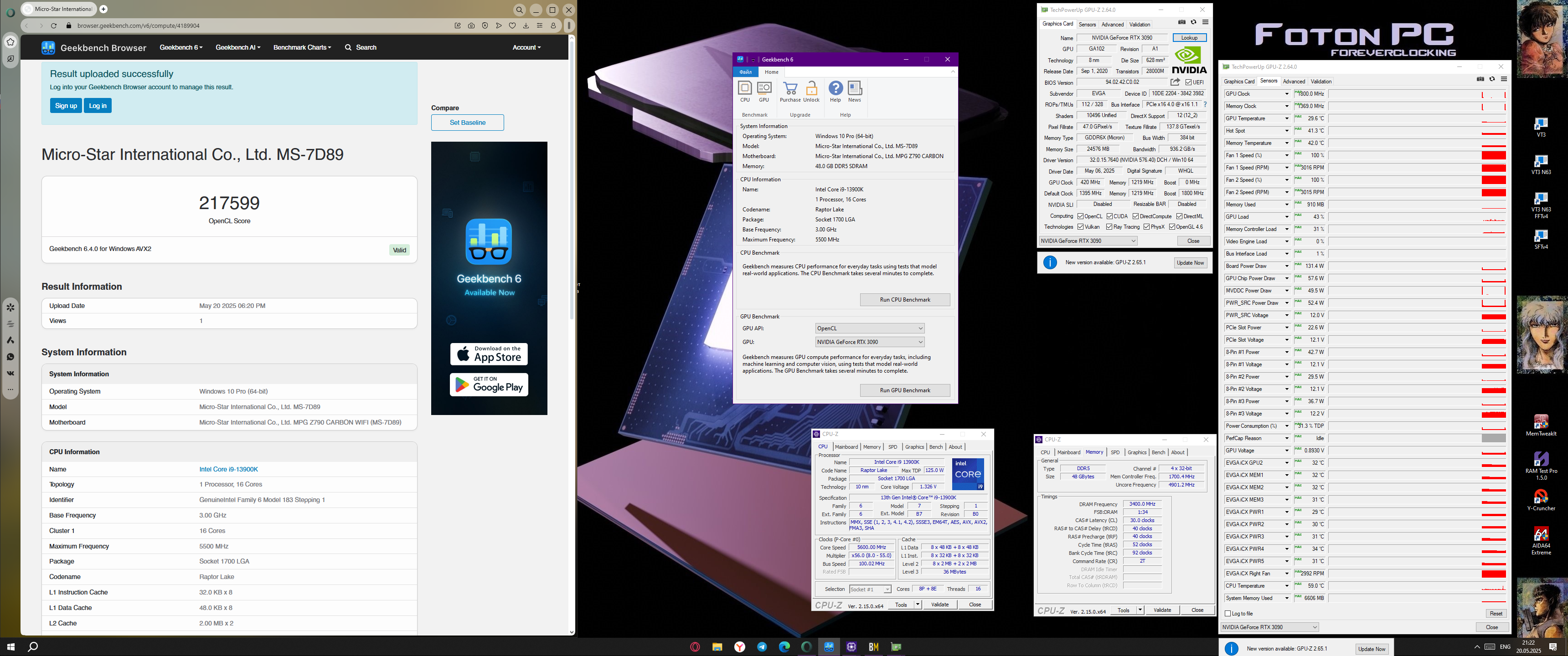This screenshot has width=1568, height=656.
Task: Click Home ribbon tab in Geekbench 6
Action: coord(771,72)
